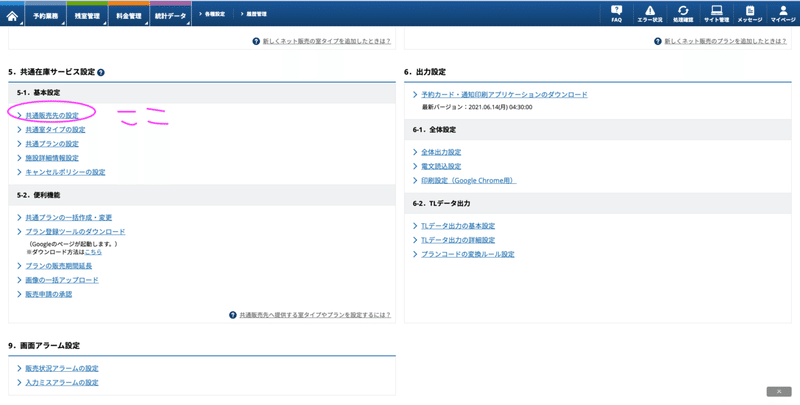Open the 統計データ menu tab
This screenshot has height=405, width=800.
coord(171,16)
